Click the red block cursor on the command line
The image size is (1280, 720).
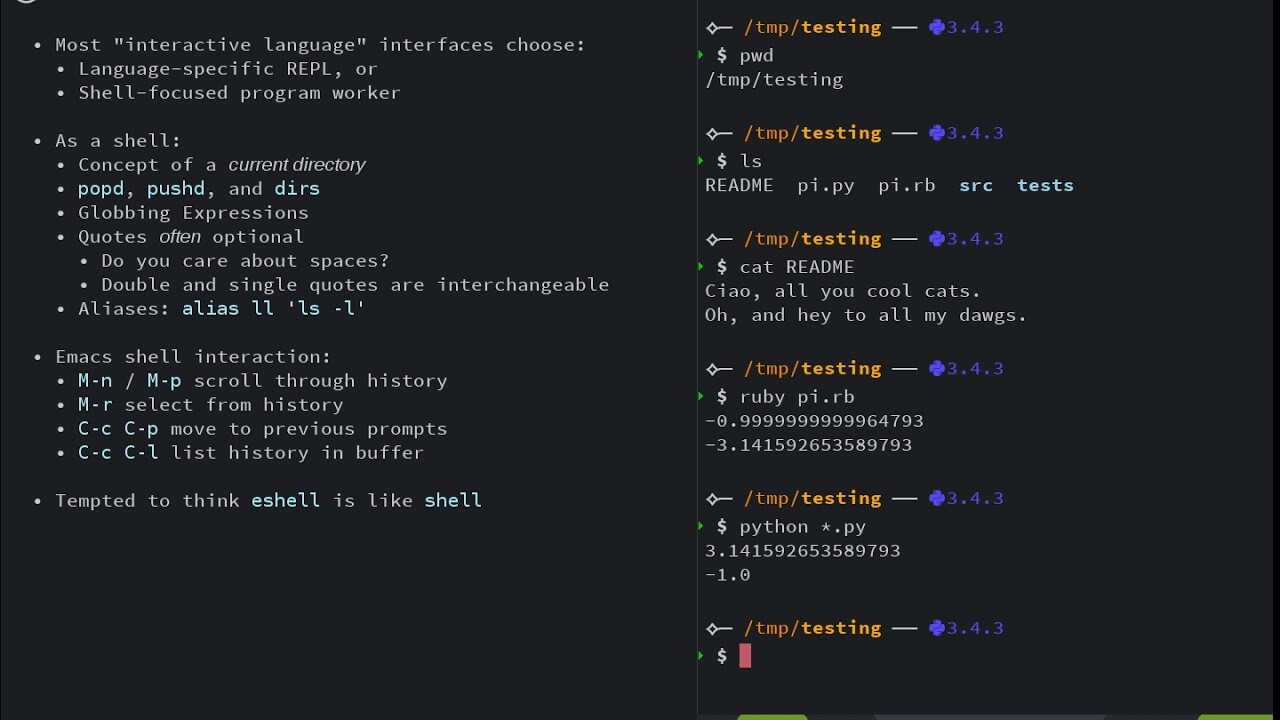[x=744, y=656]
